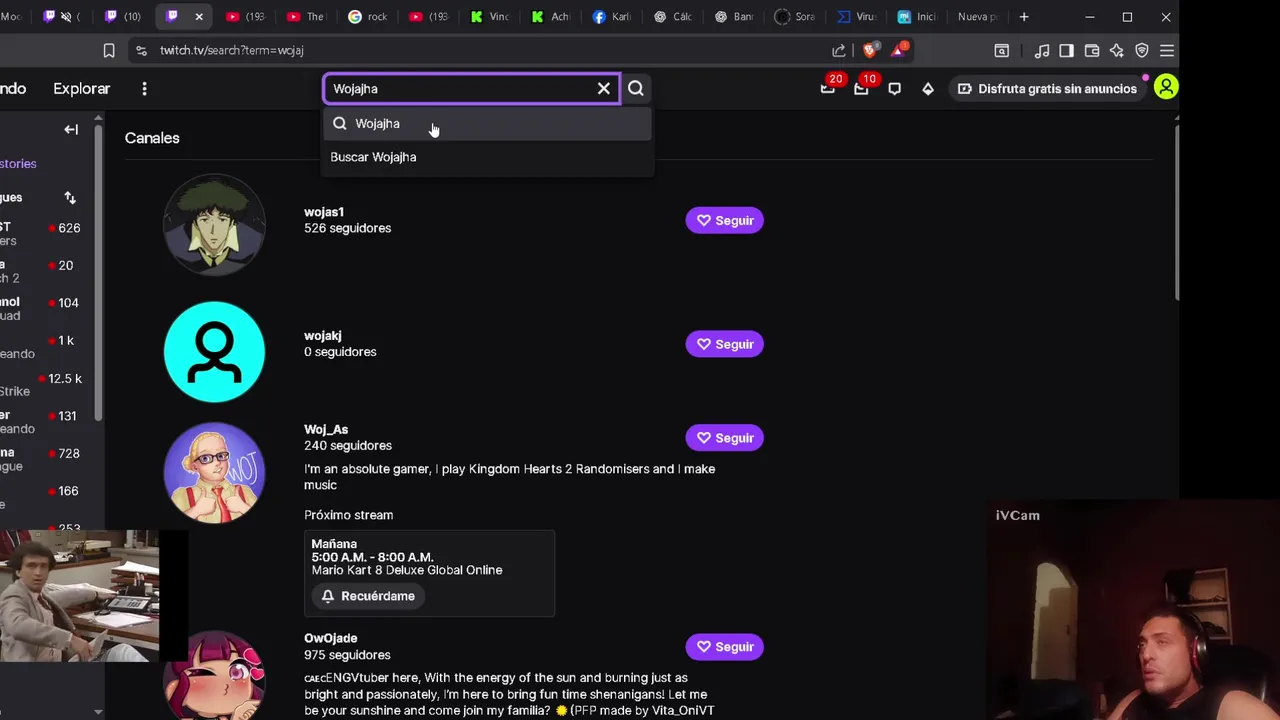Switch to the Twitch (10) tab

(124, 17)
